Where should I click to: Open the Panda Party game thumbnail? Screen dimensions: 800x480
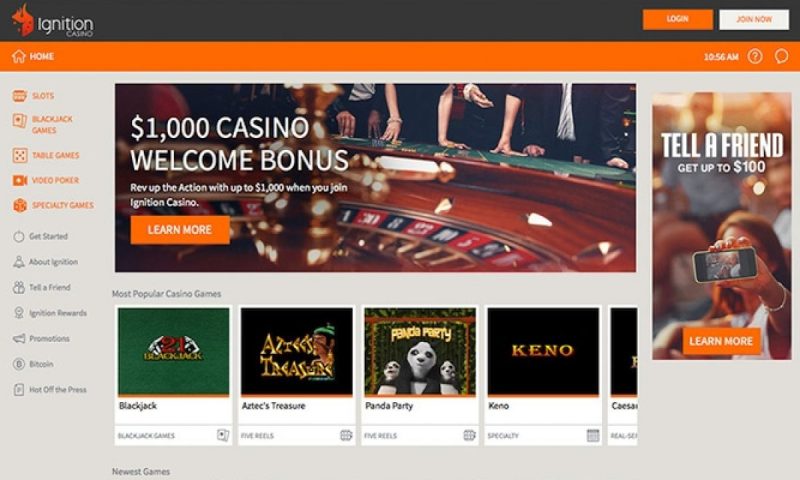coord(420,351)
